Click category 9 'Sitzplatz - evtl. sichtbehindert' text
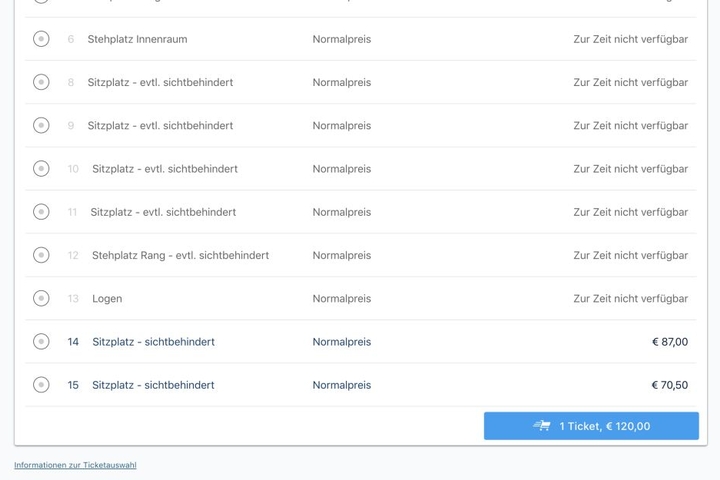 point(160,126)
